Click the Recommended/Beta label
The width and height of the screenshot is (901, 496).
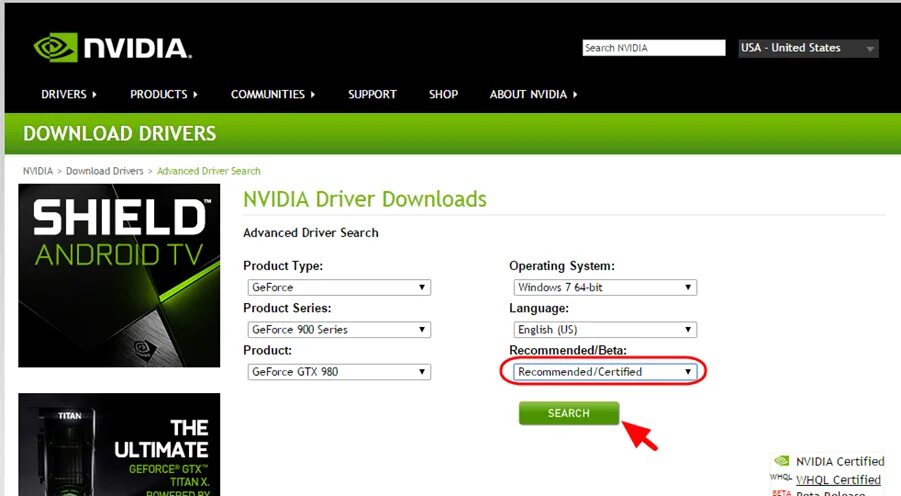[x=568, y=350]
